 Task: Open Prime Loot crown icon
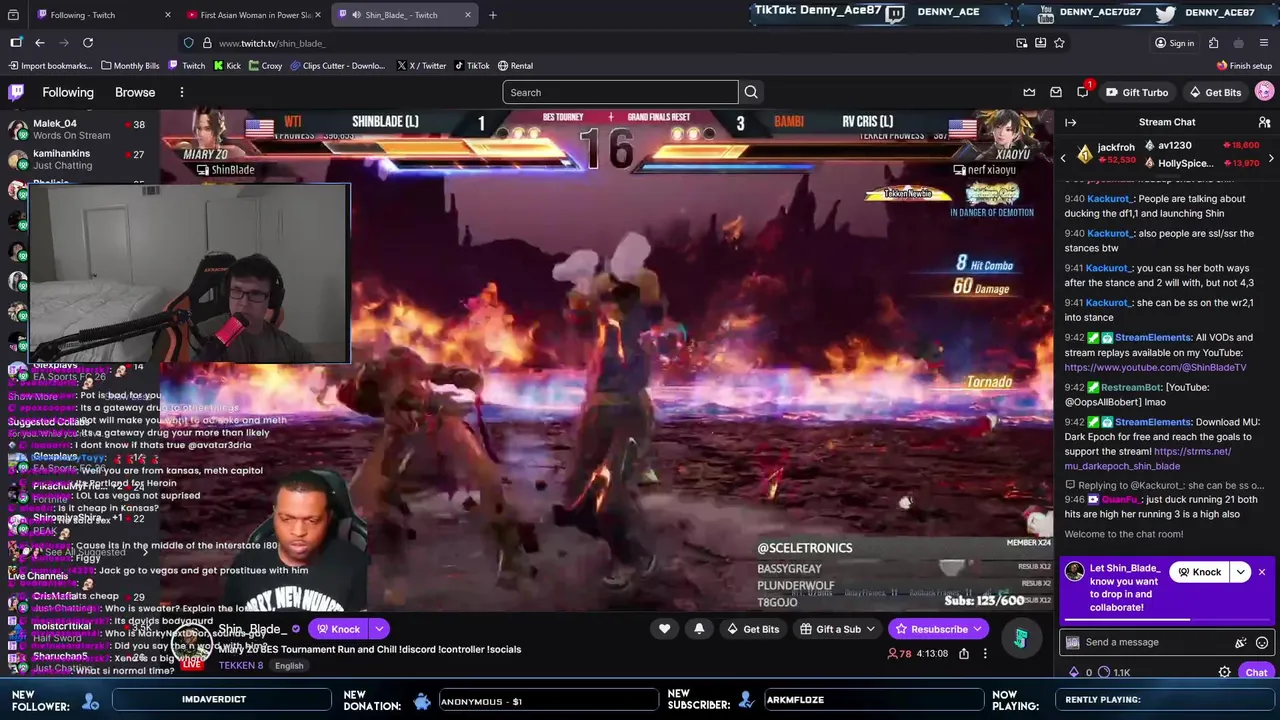(x=1029, y=92)
